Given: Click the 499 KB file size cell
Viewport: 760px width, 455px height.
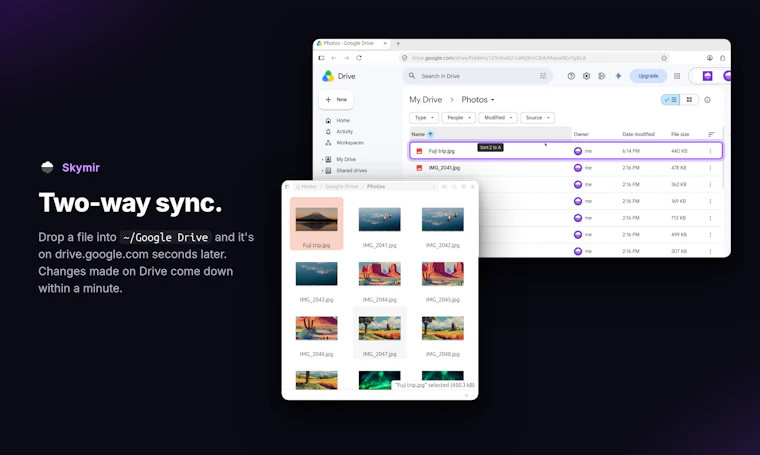Looking at the screenshot, I should pyautogui.click(x=678, y=235).
